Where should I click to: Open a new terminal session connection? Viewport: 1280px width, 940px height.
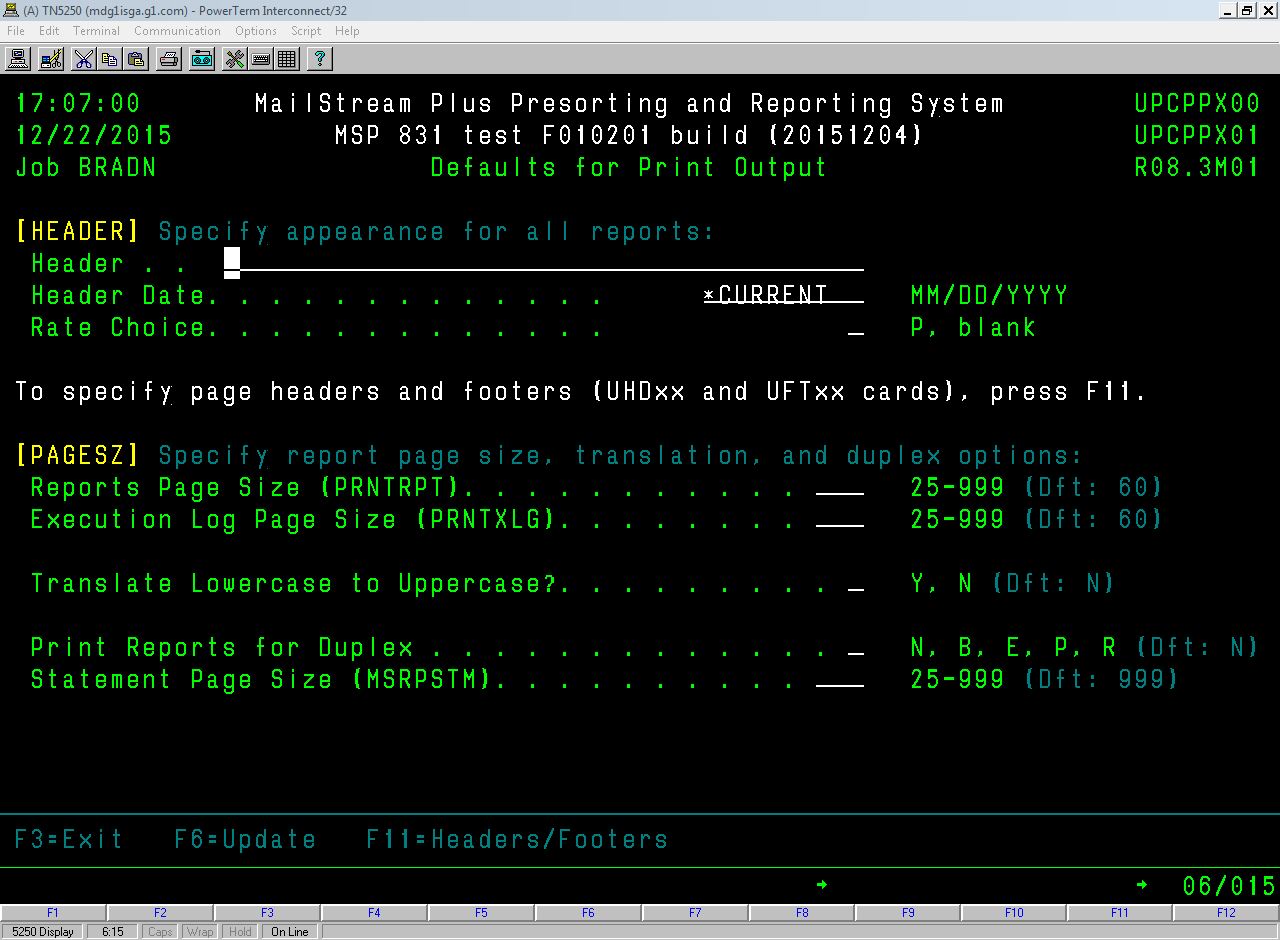pyautogui.click(x=17, y=59)
